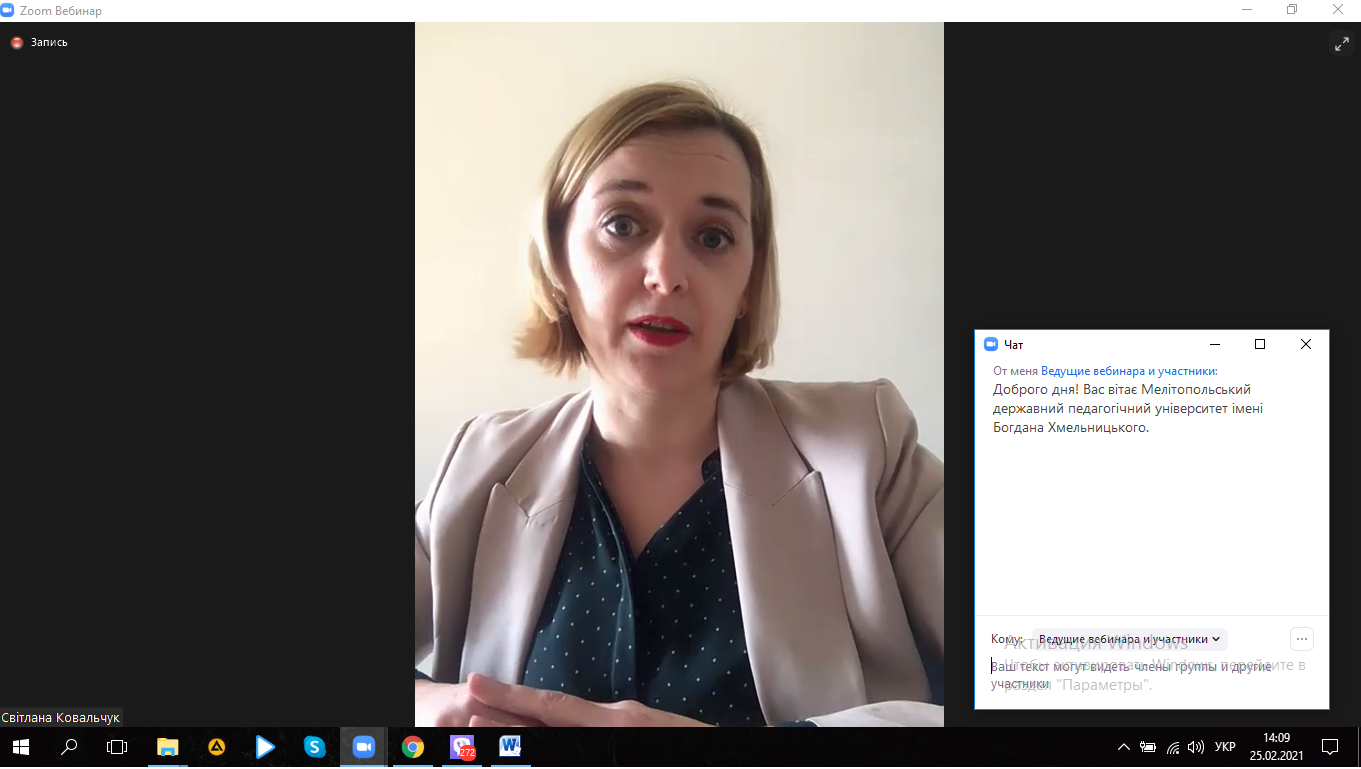Show hidden system tray icons
1361x769 pixels.
[x=1124, y=747]
